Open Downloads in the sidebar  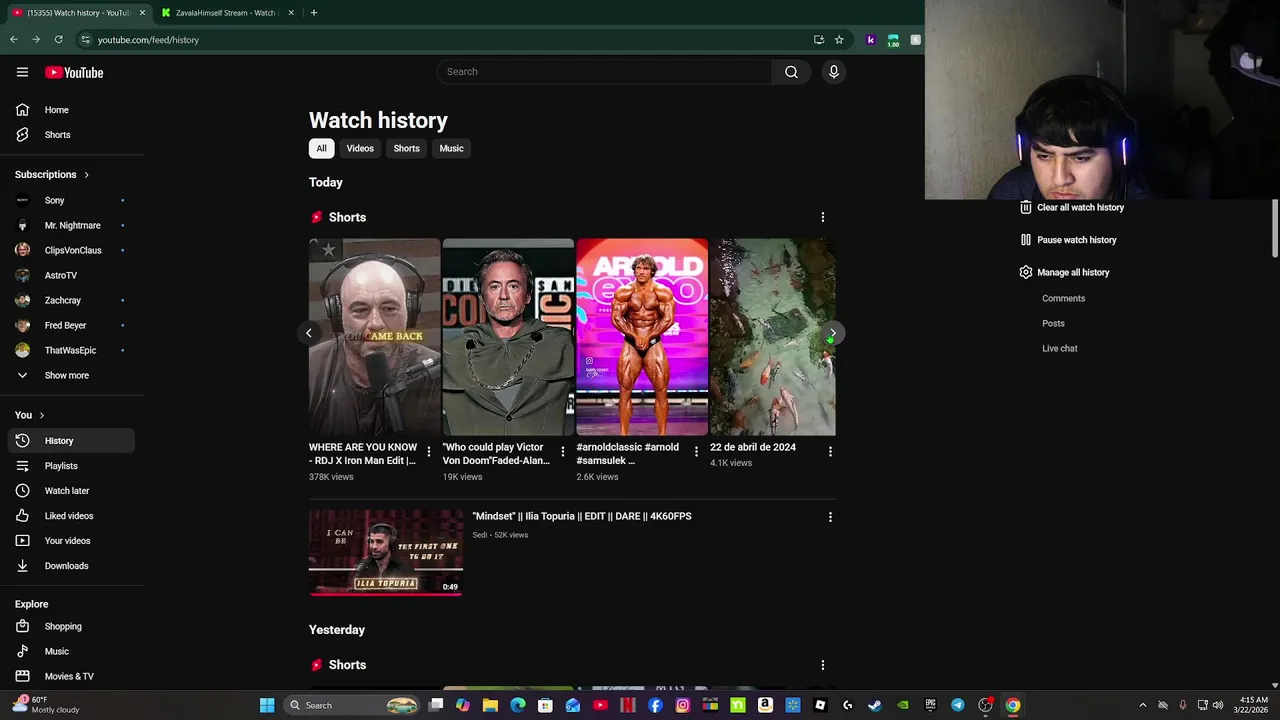(68, 566)
